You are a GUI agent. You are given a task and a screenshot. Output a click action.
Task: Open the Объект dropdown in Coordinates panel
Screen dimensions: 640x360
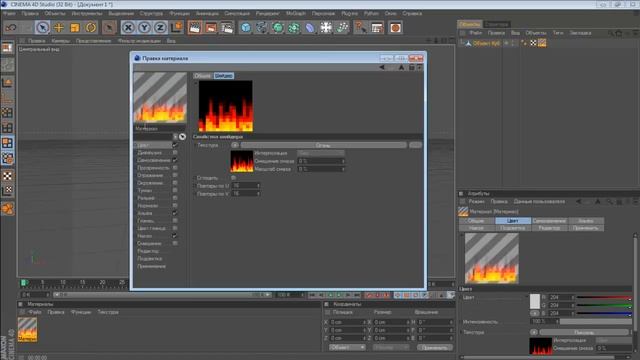[x=347, y=347]
